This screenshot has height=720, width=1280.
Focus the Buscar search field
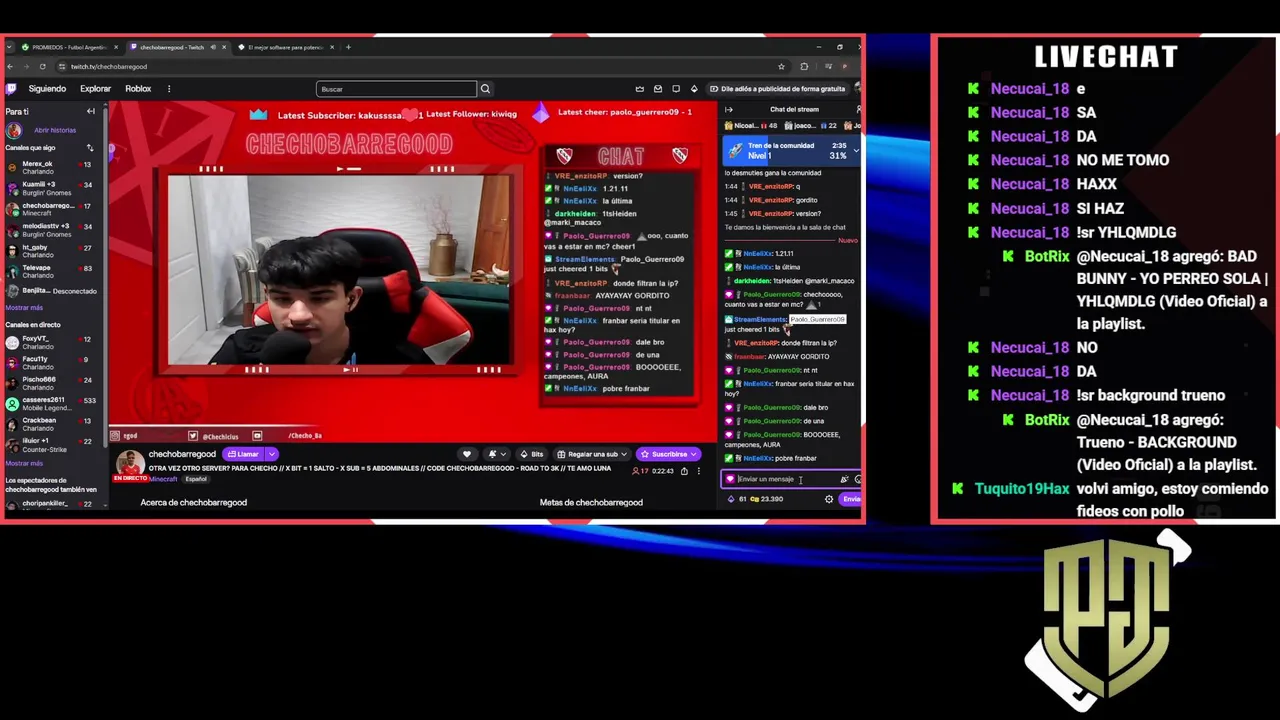click(396, 89)
